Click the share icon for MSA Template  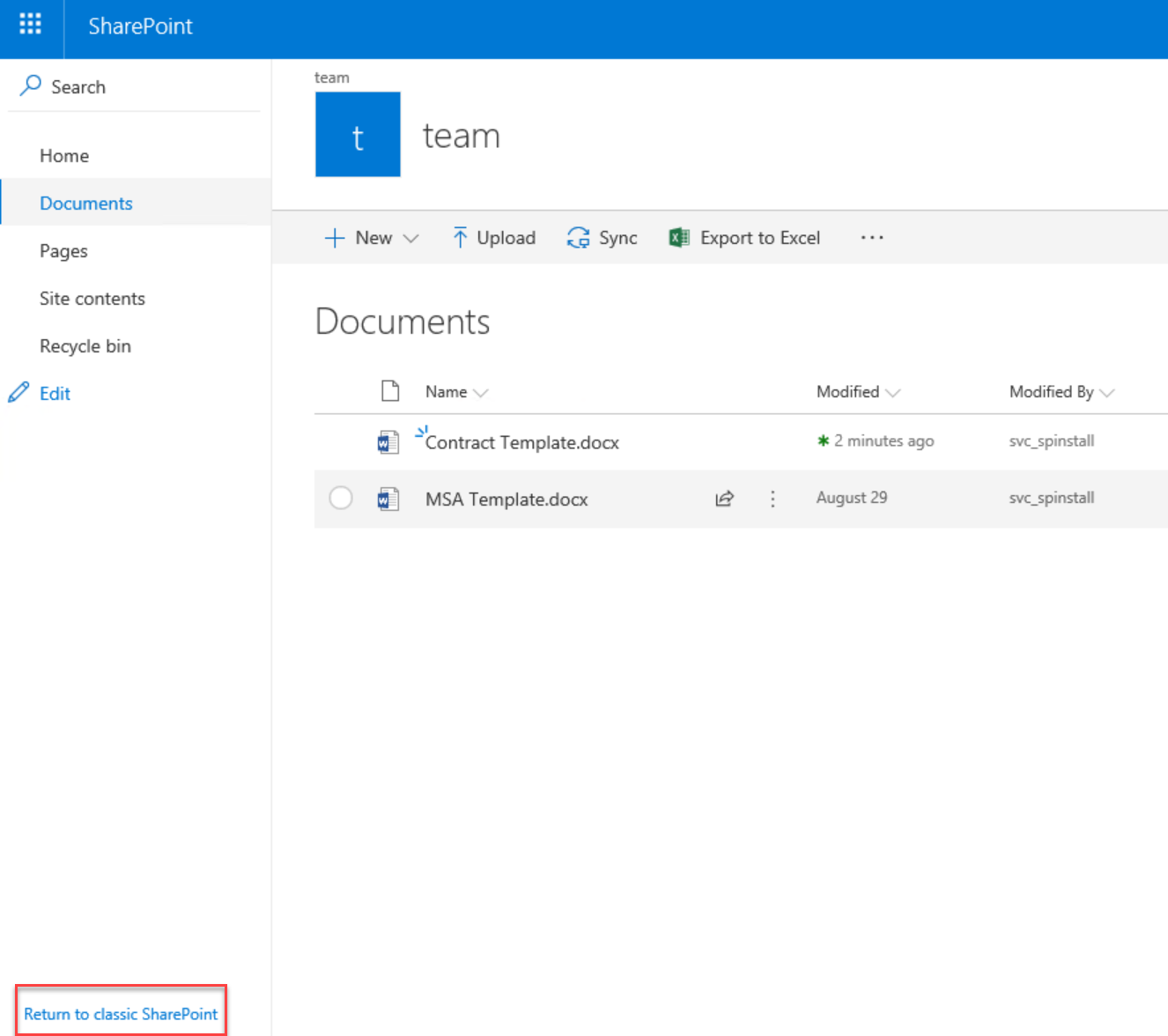tap(724, 499)
